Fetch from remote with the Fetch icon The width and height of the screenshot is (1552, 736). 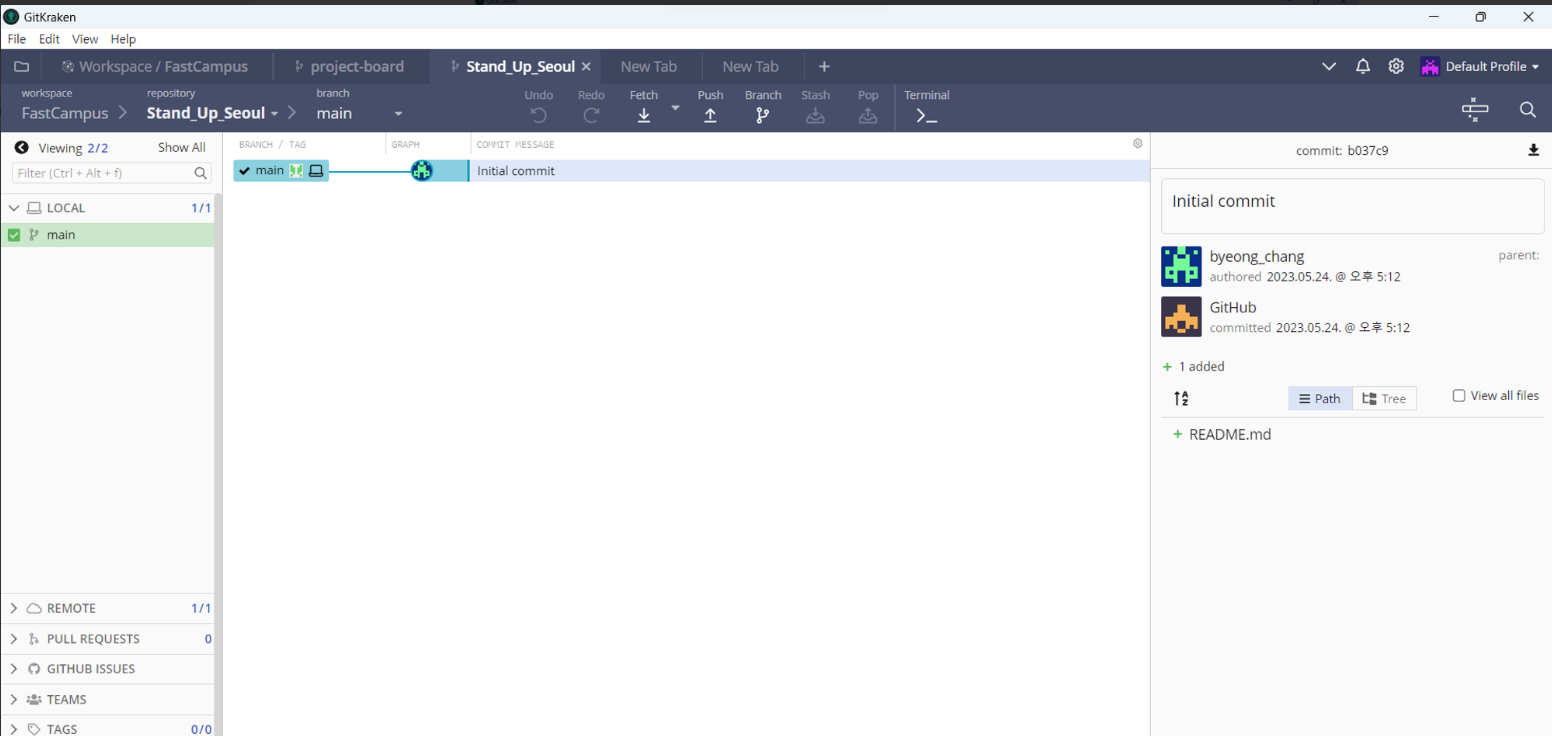[644, 115]
